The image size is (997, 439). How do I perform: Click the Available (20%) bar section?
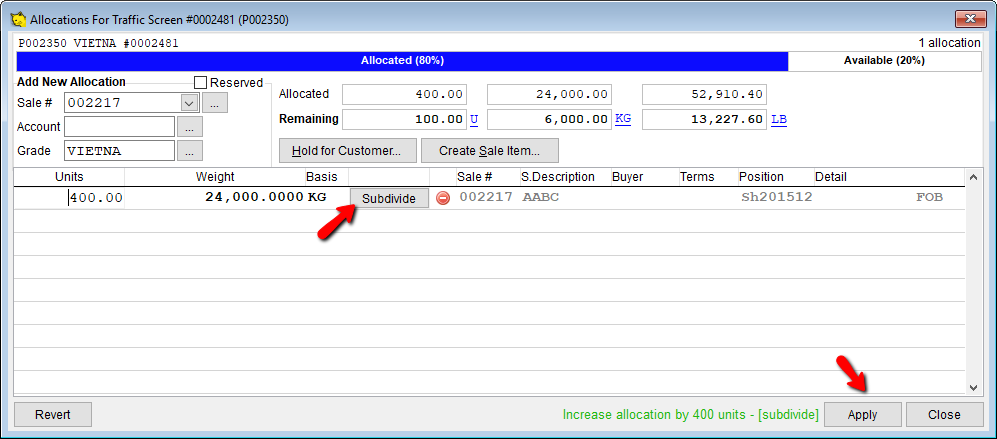(x=884, y=61)
